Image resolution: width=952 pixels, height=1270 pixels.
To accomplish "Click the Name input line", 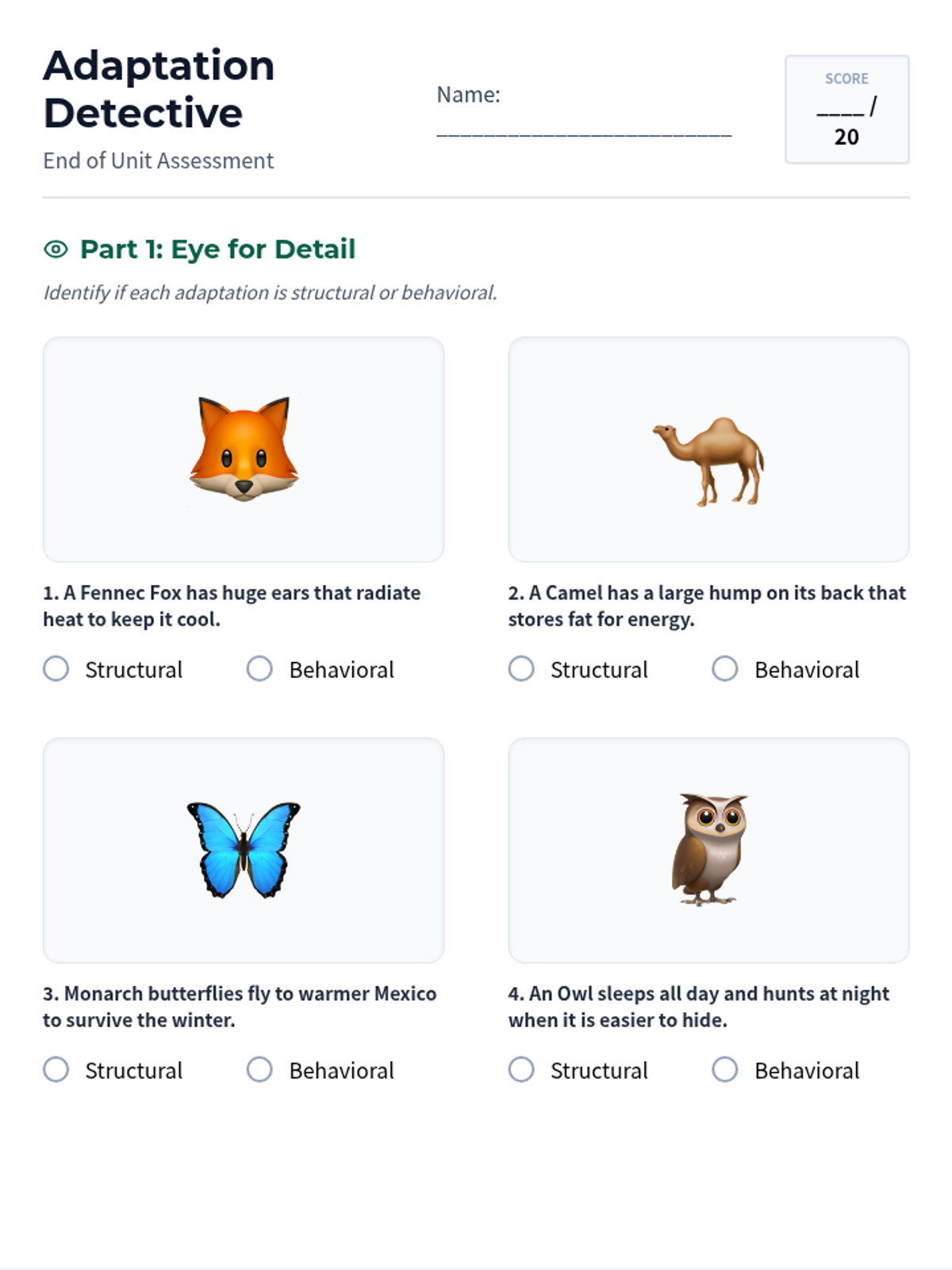I will point(584,131).
